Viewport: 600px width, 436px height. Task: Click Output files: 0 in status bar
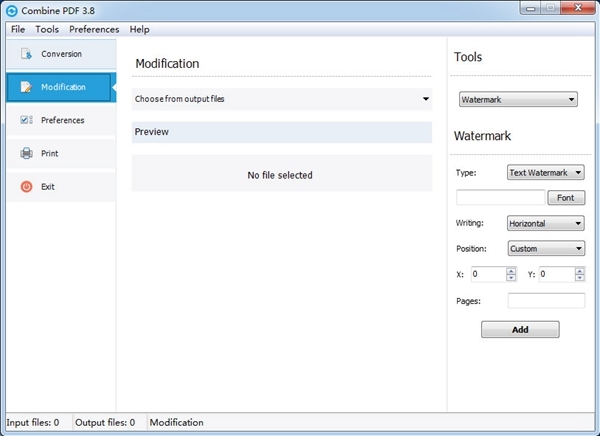coord(105,423)
